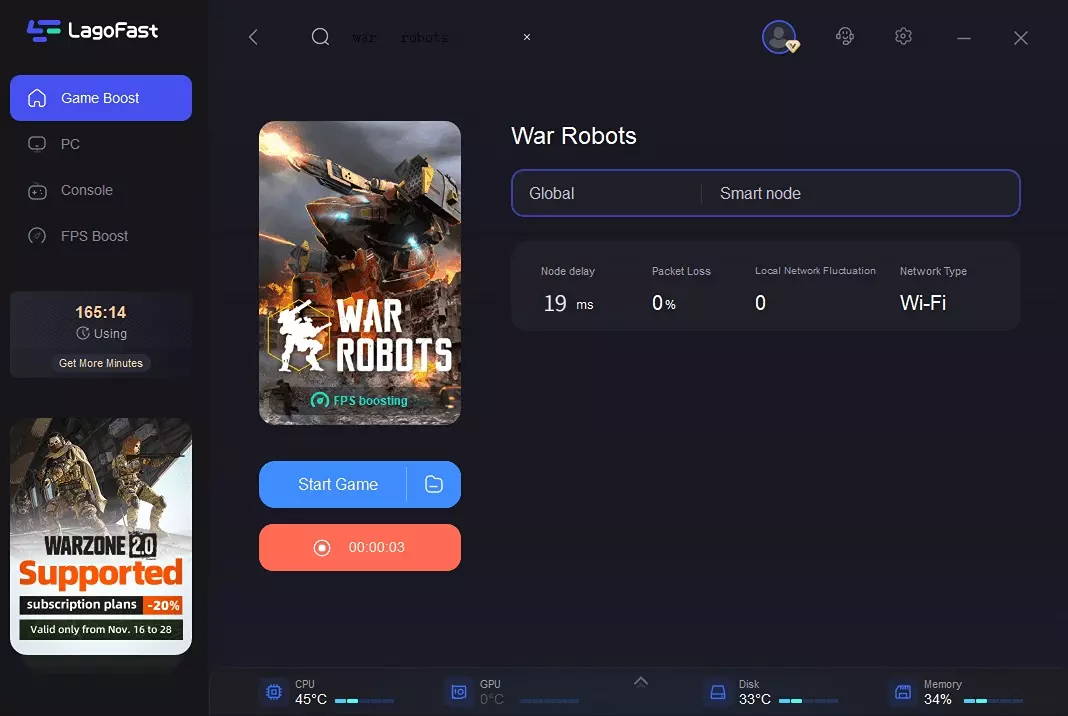Click the Memory usage bar

(x=993, y=701)
